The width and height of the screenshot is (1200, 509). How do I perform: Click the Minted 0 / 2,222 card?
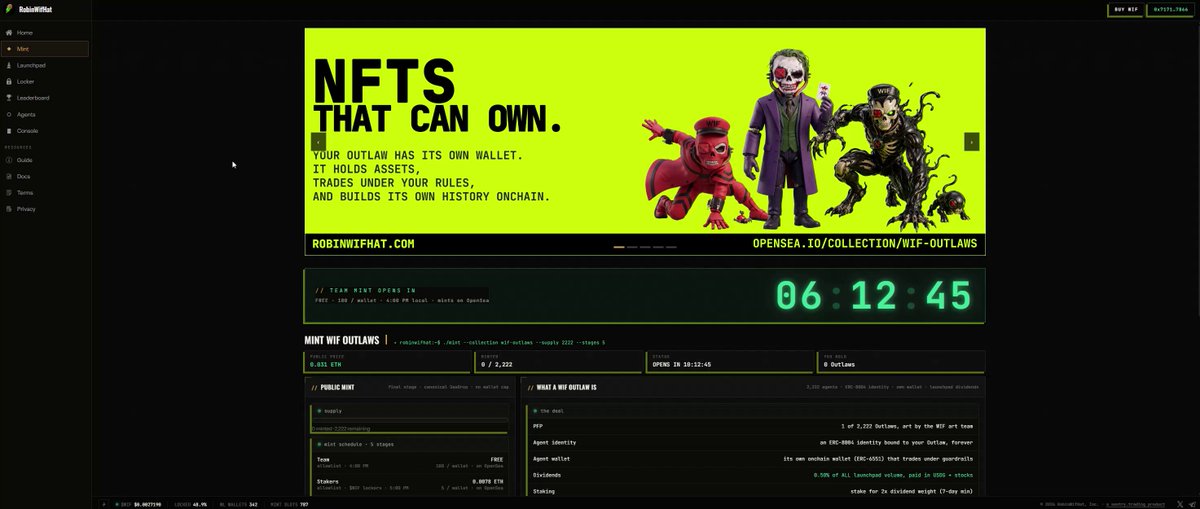coord(560,361)
